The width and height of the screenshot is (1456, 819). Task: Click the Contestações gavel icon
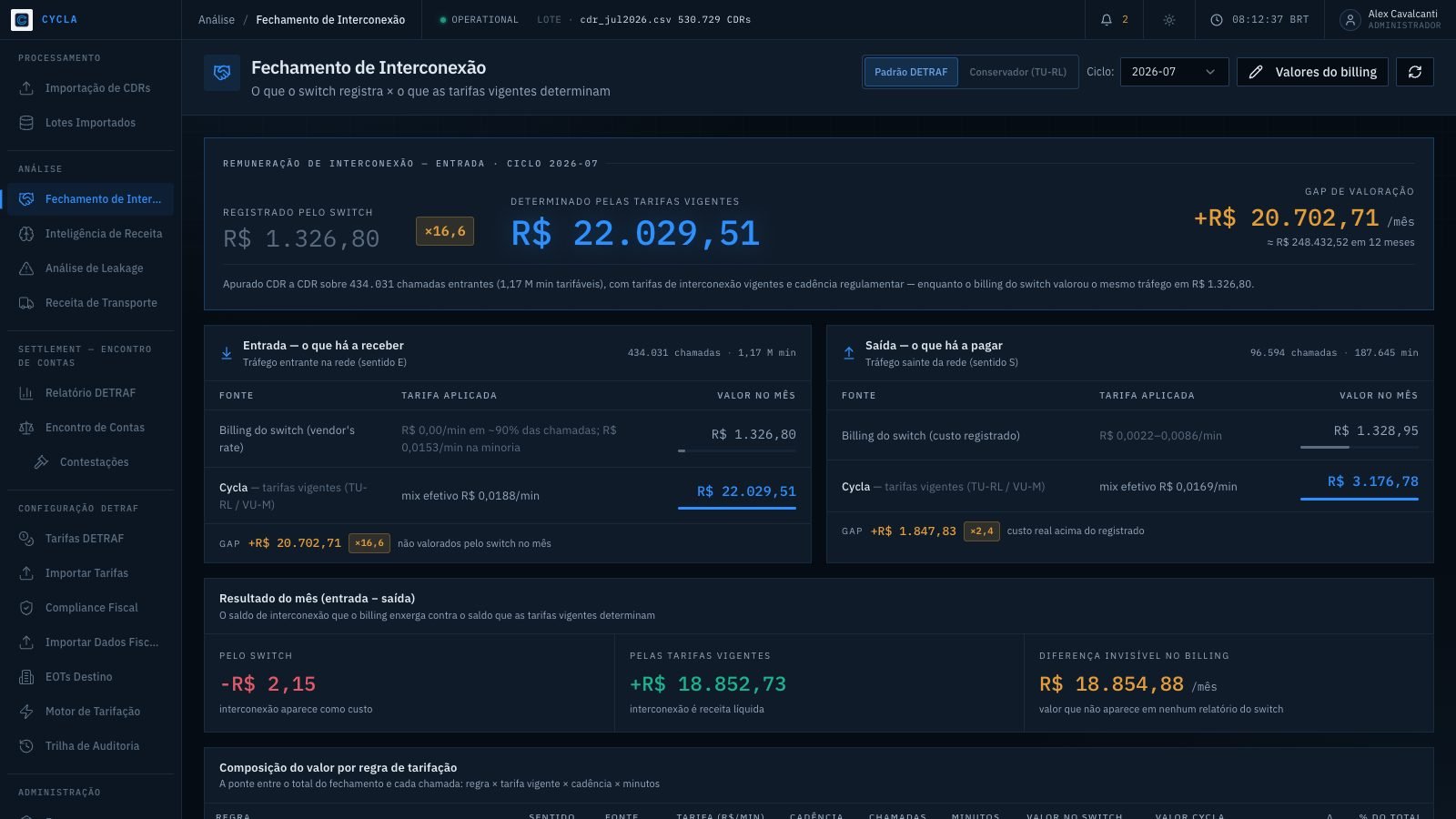click(x=41, y=462)
